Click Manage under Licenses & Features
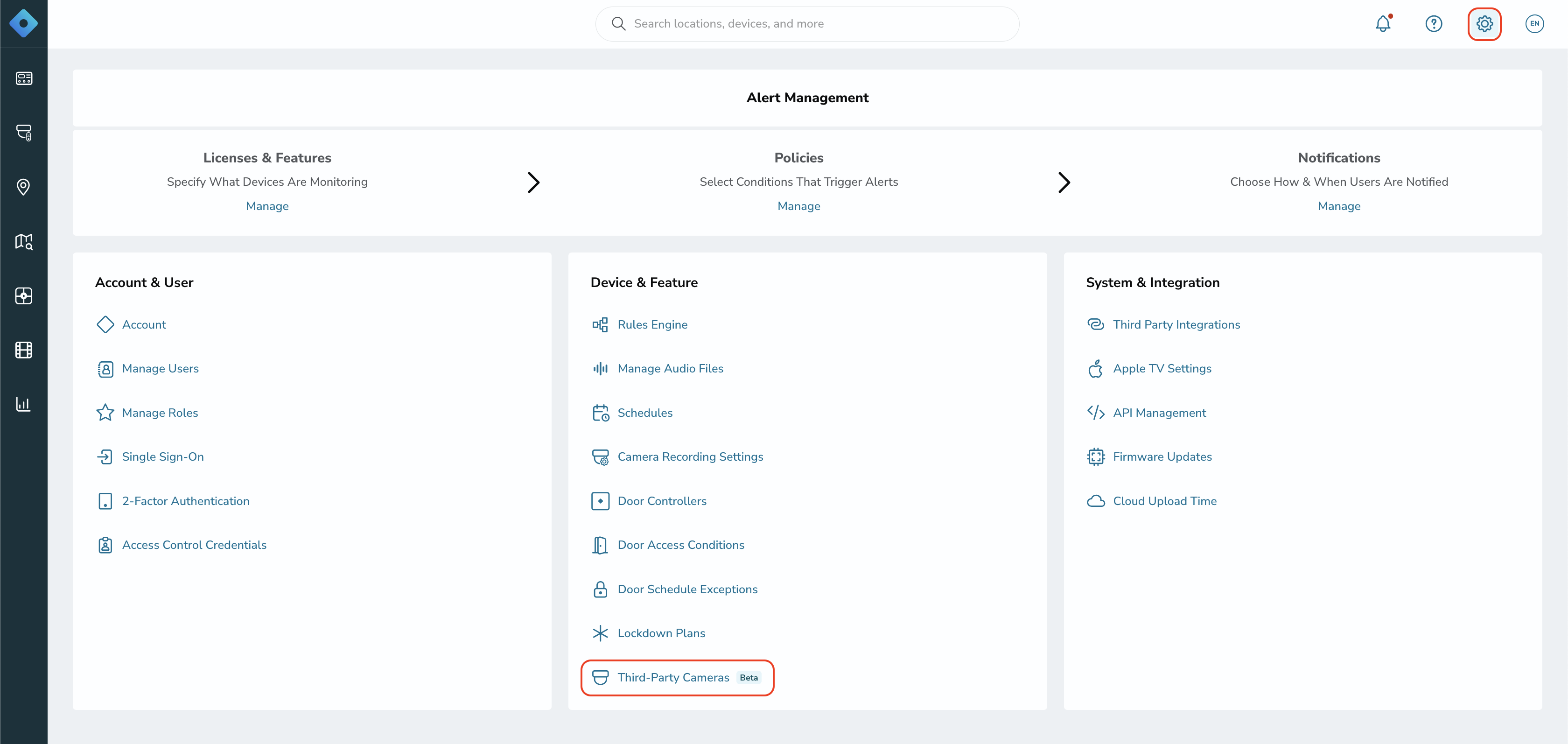Screen dimensions: 1568x744 [x=267, y=206]
